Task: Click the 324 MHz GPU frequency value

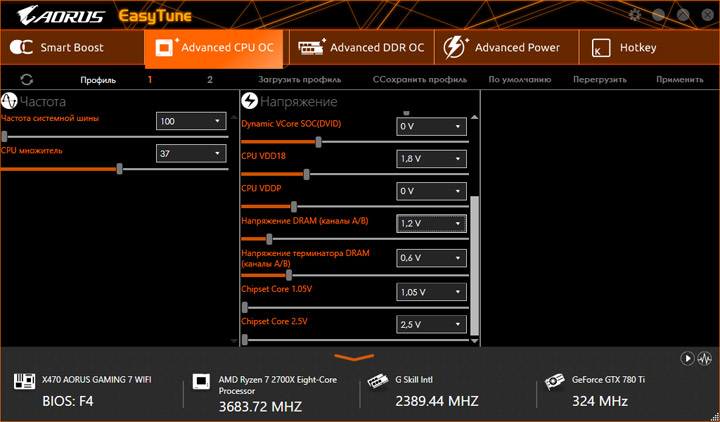Action: click(x=600, y=401)
